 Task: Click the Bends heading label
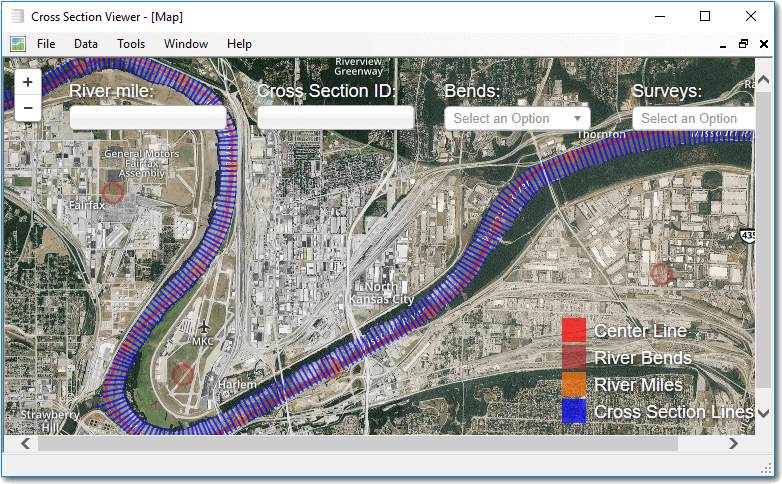point(472,91)
